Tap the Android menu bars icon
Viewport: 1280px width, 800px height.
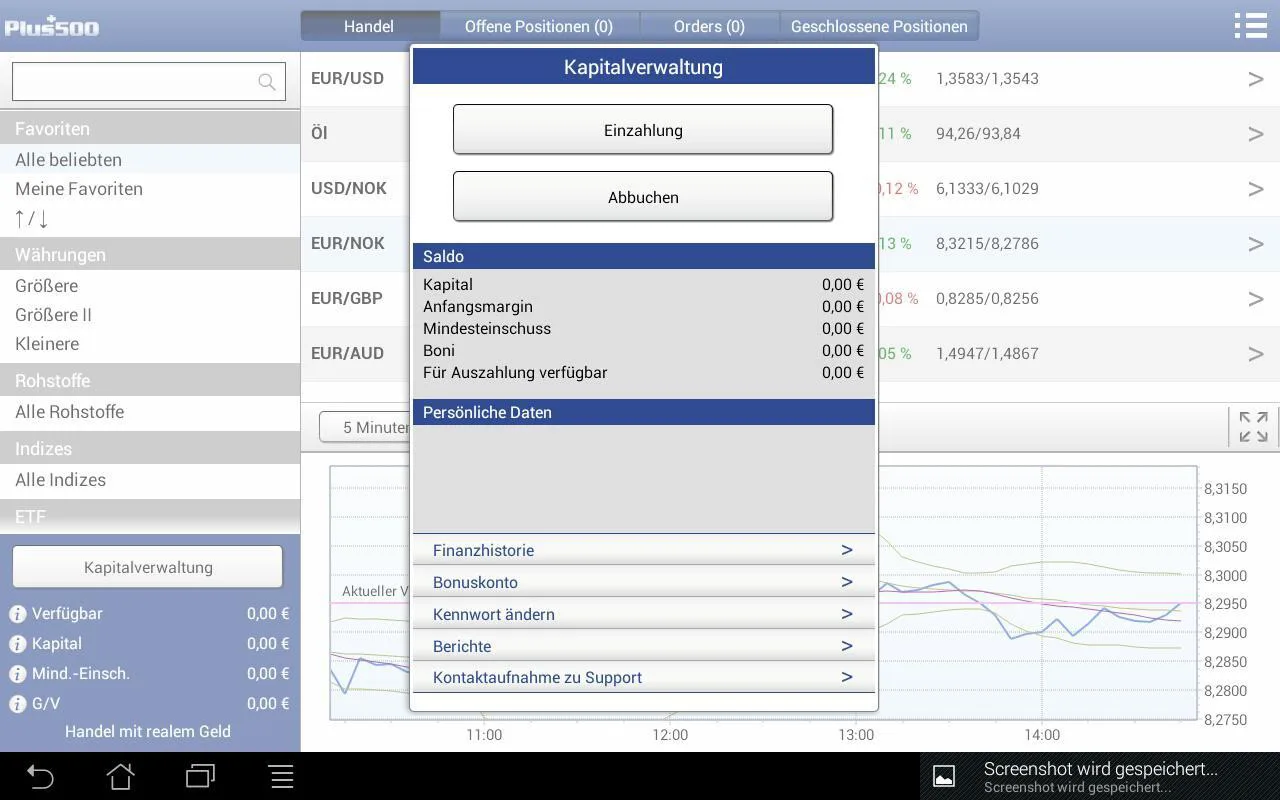click(282, 776)
